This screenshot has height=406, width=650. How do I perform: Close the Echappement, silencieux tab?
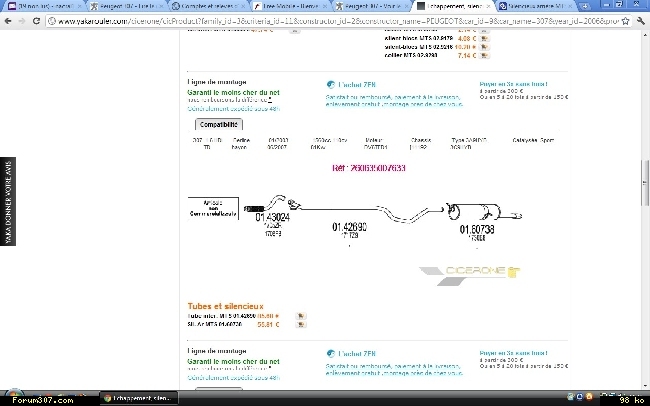[x=488, y=6]
